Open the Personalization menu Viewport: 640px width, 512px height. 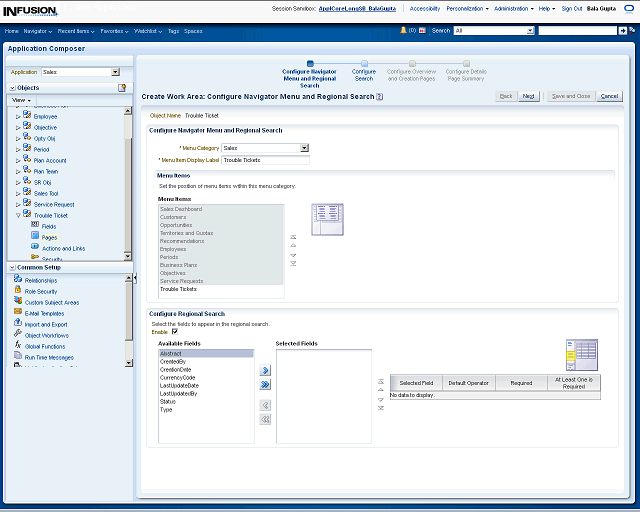[x=467, y=8]
